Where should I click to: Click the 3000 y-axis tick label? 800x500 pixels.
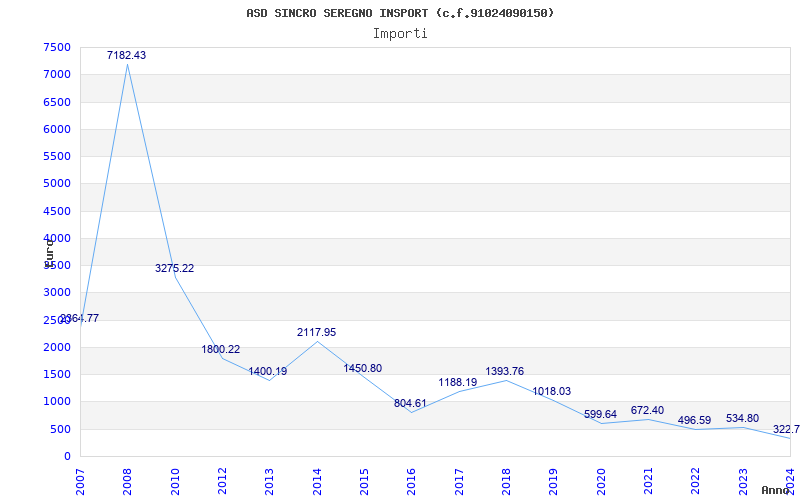[x=57, y=292]
